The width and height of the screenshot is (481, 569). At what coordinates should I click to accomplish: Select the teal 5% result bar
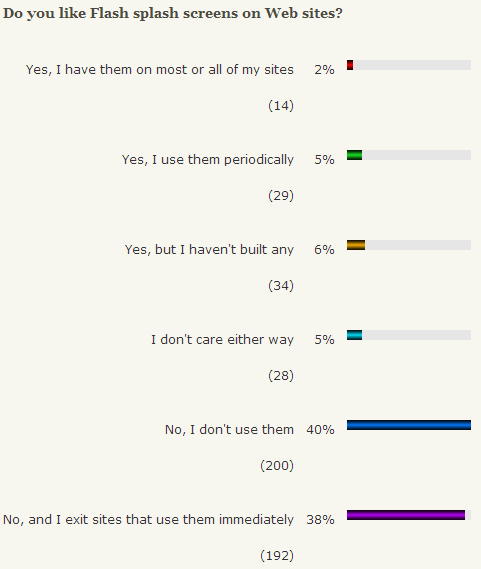click(354, 335)
